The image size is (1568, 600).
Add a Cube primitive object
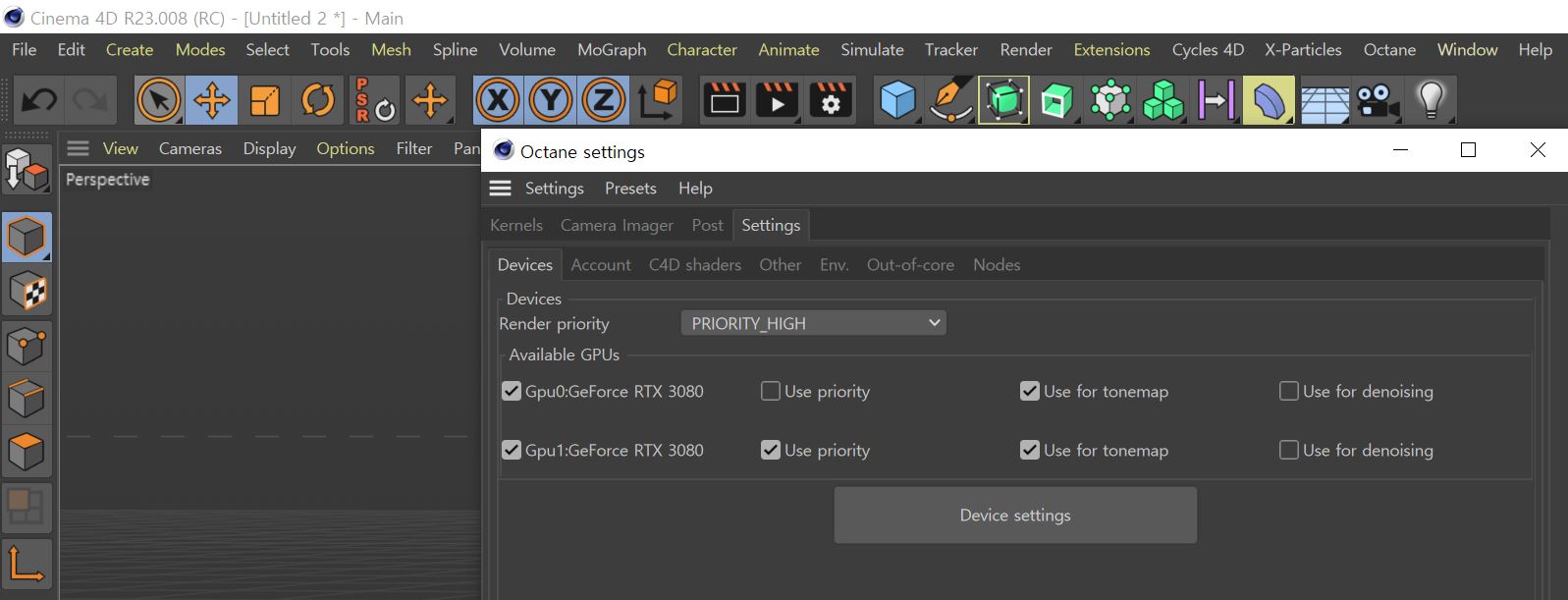coord(897,100)
